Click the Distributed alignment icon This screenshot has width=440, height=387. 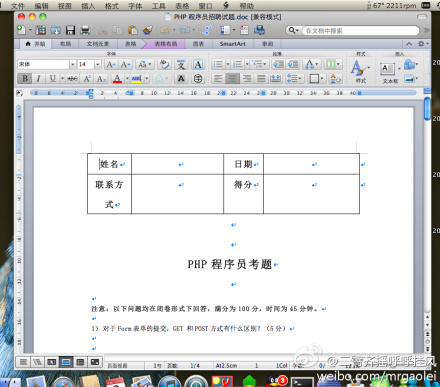(x=275, y=79)
